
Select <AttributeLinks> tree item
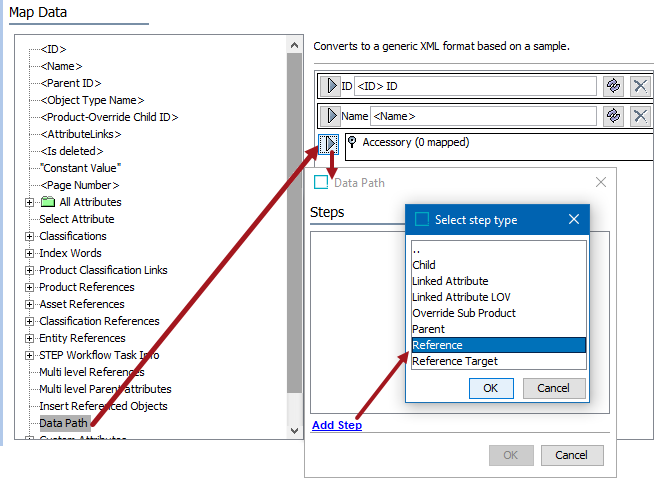(81, 134)
